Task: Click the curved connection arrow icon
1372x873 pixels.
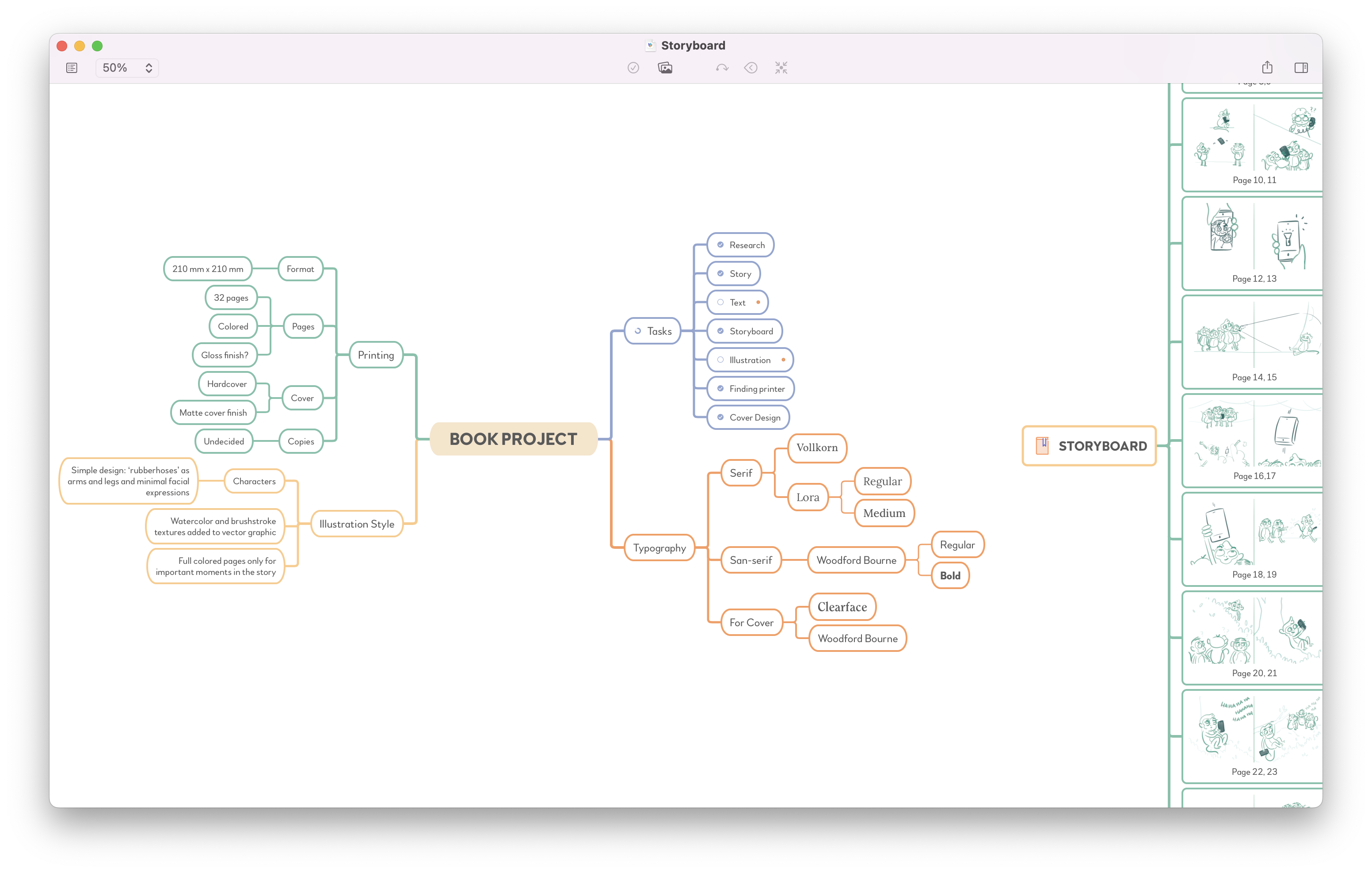Action: coord(722,68)
